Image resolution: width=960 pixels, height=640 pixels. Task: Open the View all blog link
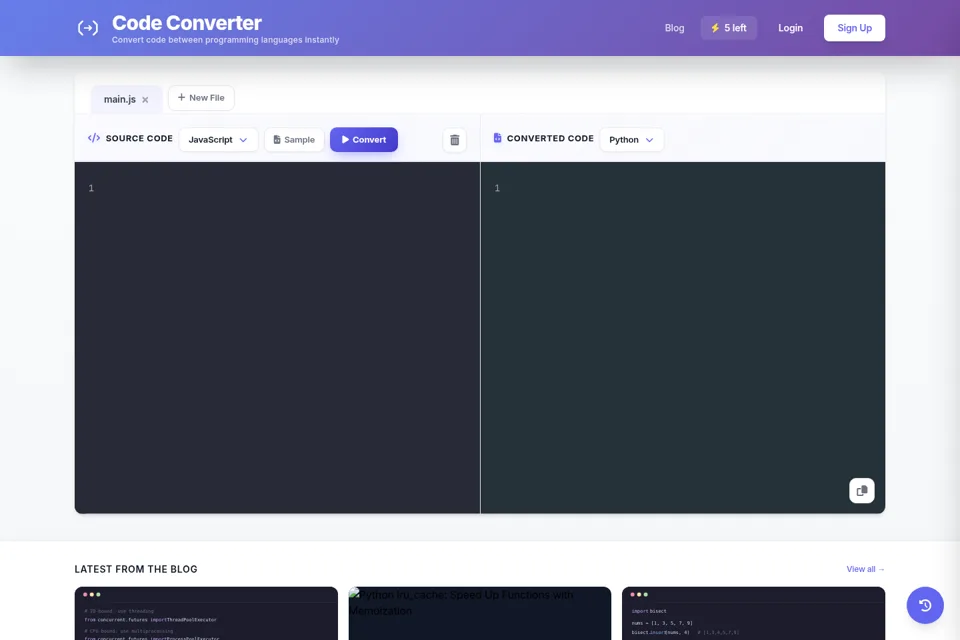(x=865, y=569)
